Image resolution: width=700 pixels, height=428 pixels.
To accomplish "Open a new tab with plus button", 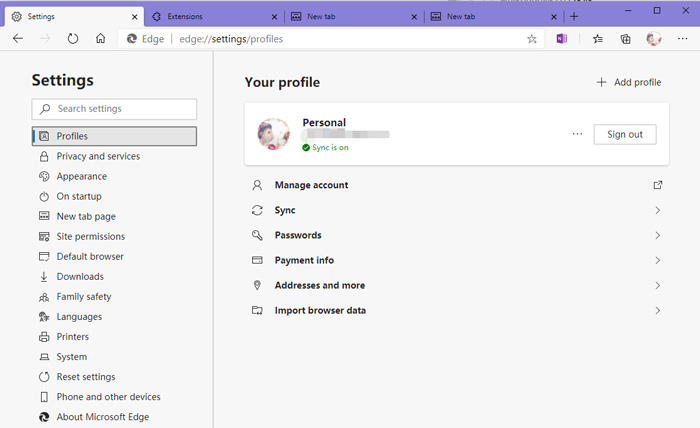I will [x=574, y=17].
